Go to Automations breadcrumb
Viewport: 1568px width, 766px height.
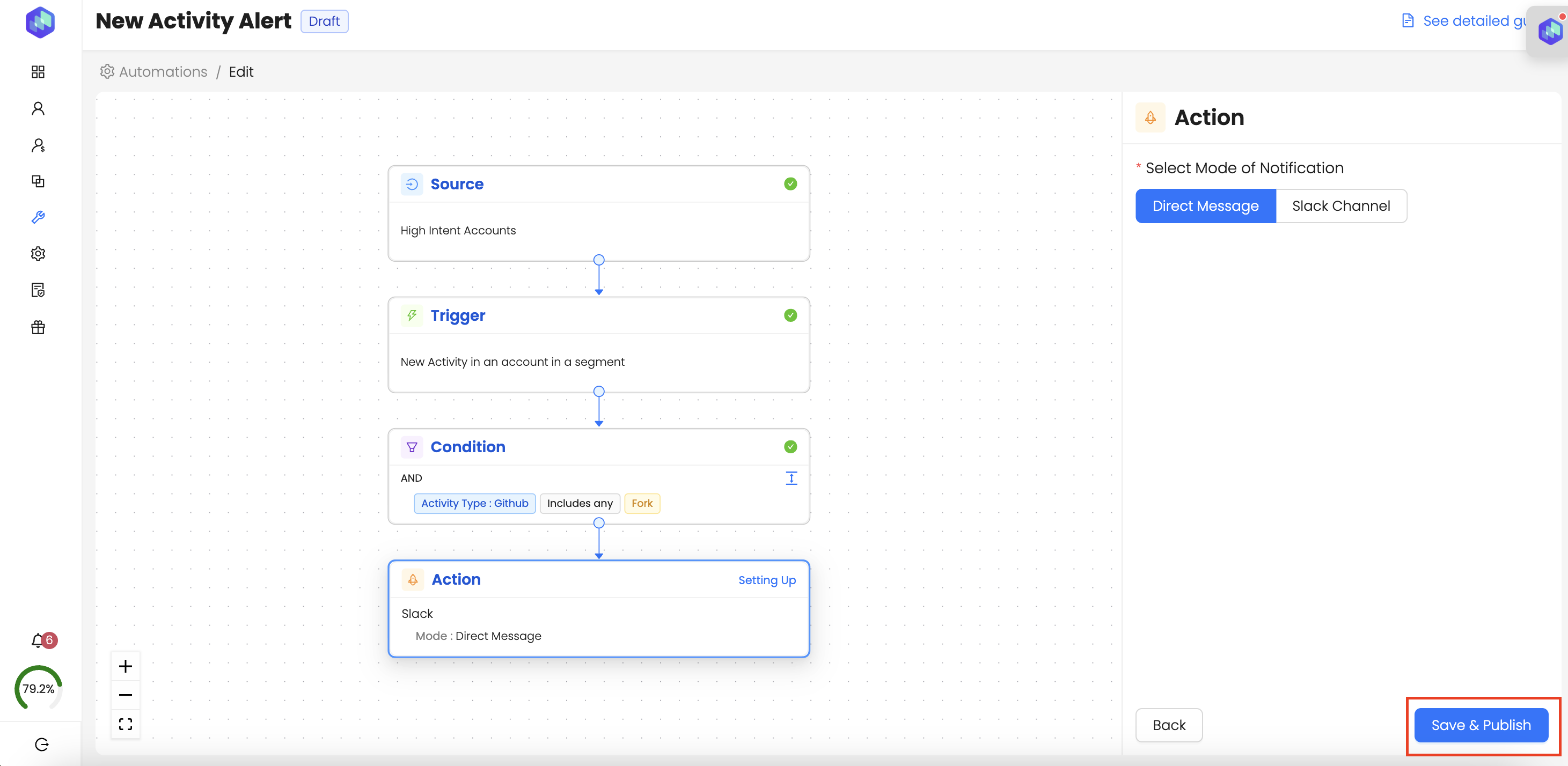tap(163, 72)
